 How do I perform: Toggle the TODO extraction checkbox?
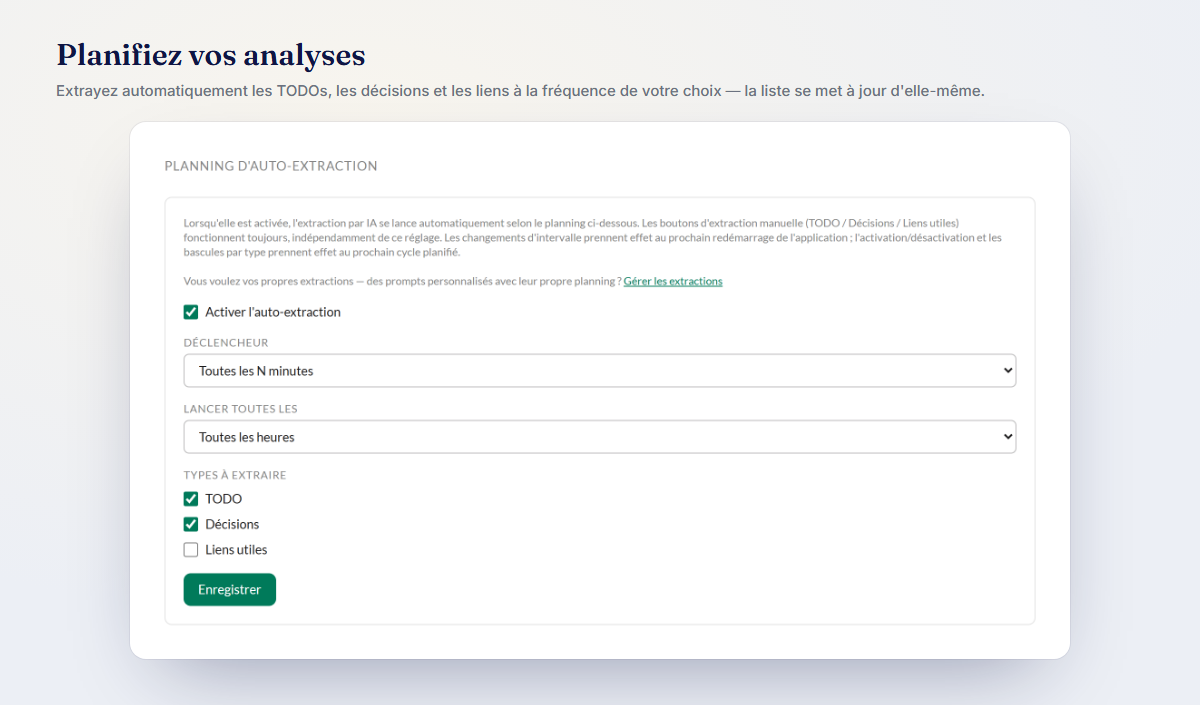point(191,499)
